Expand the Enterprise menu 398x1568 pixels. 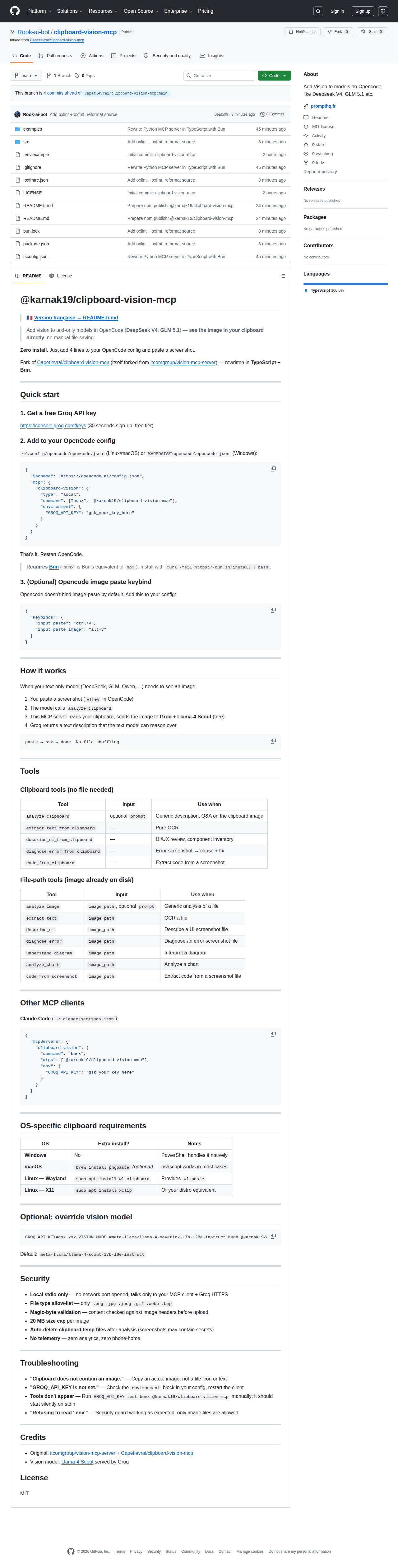[x=178, y=11]
